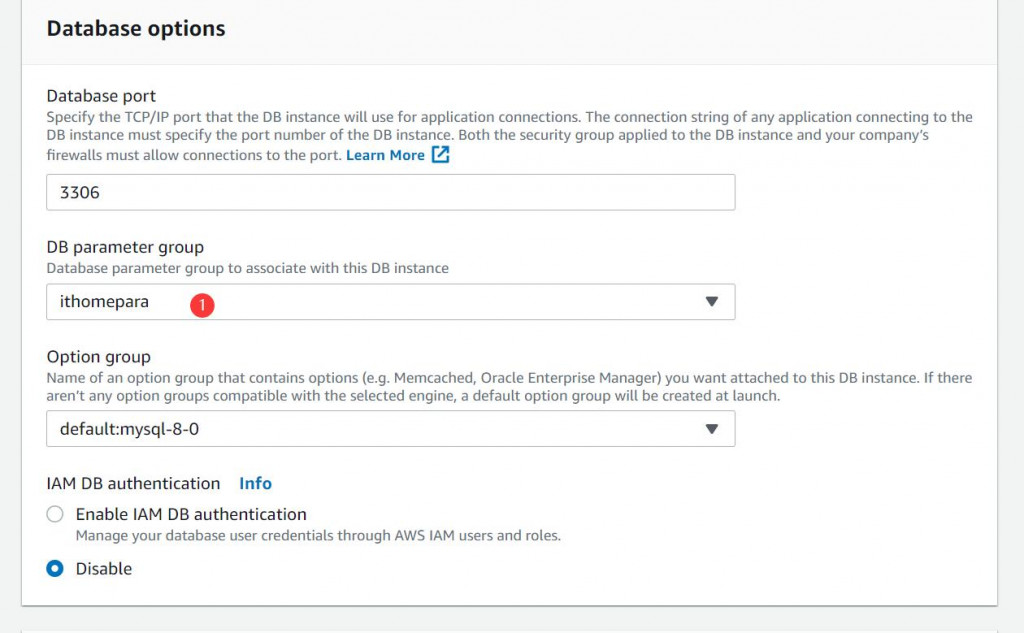
Task: Click the "Database parameter group to associate" description
Action: (x=247, y=268)
